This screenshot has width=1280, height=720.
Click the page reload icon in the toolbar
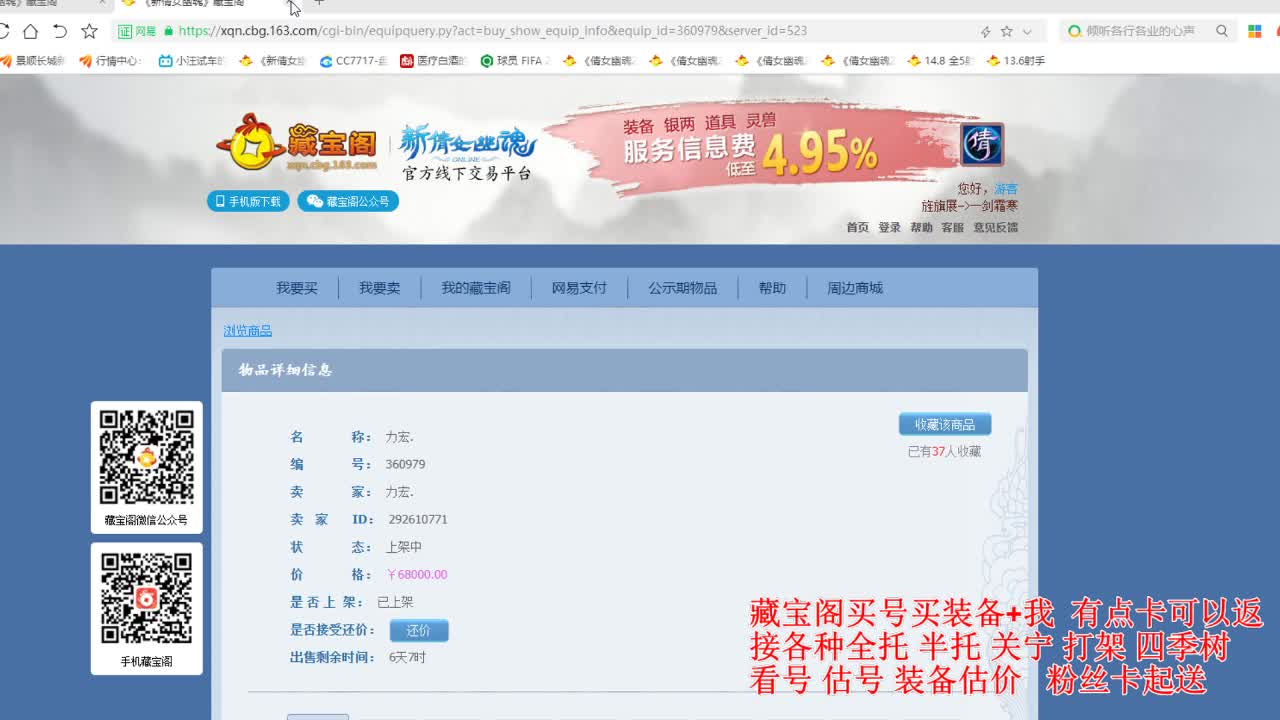pyautogui.click(x=6, y=31)
